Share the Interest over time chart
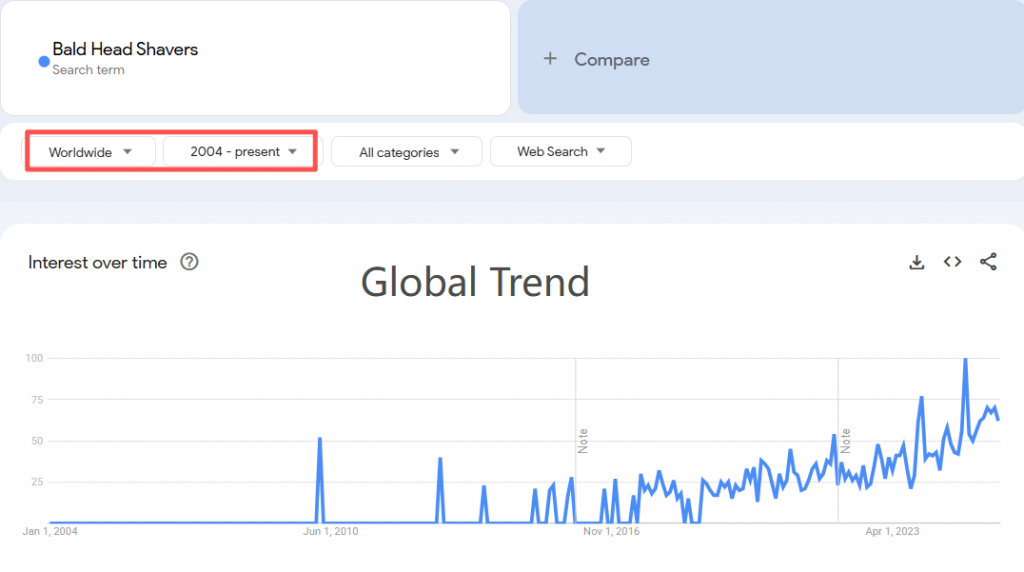Image resolution: width=1024 pixels, height=572 pixels. 988,262
